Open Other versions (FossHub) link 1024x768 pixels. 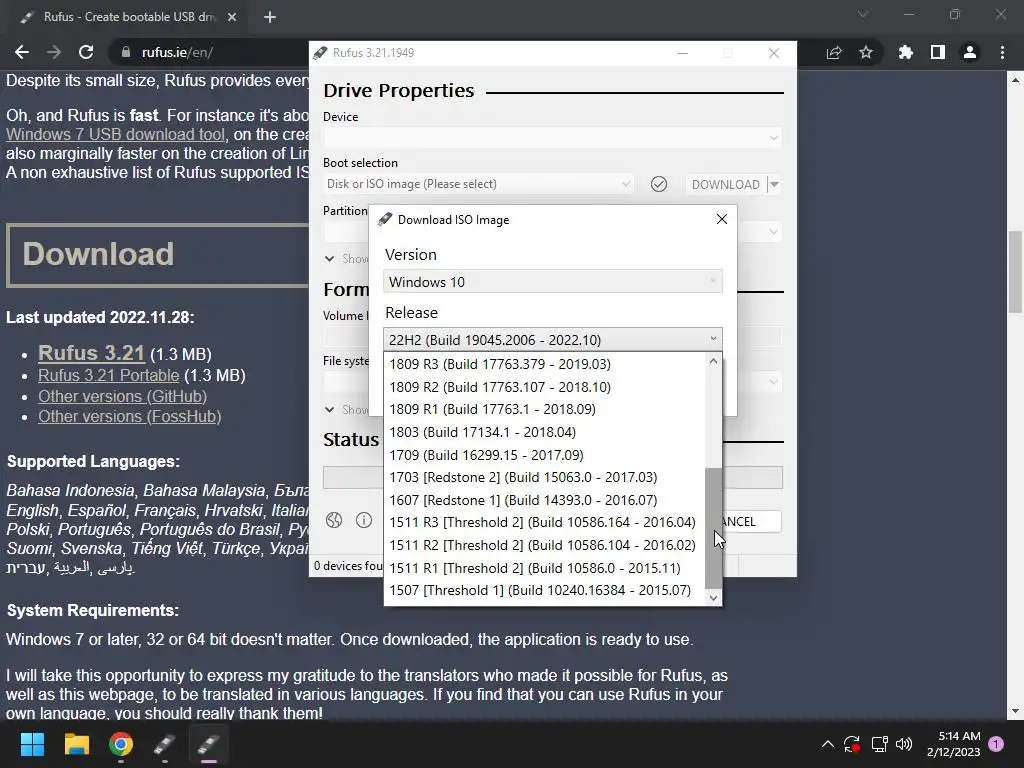click(x=129, y=416)
